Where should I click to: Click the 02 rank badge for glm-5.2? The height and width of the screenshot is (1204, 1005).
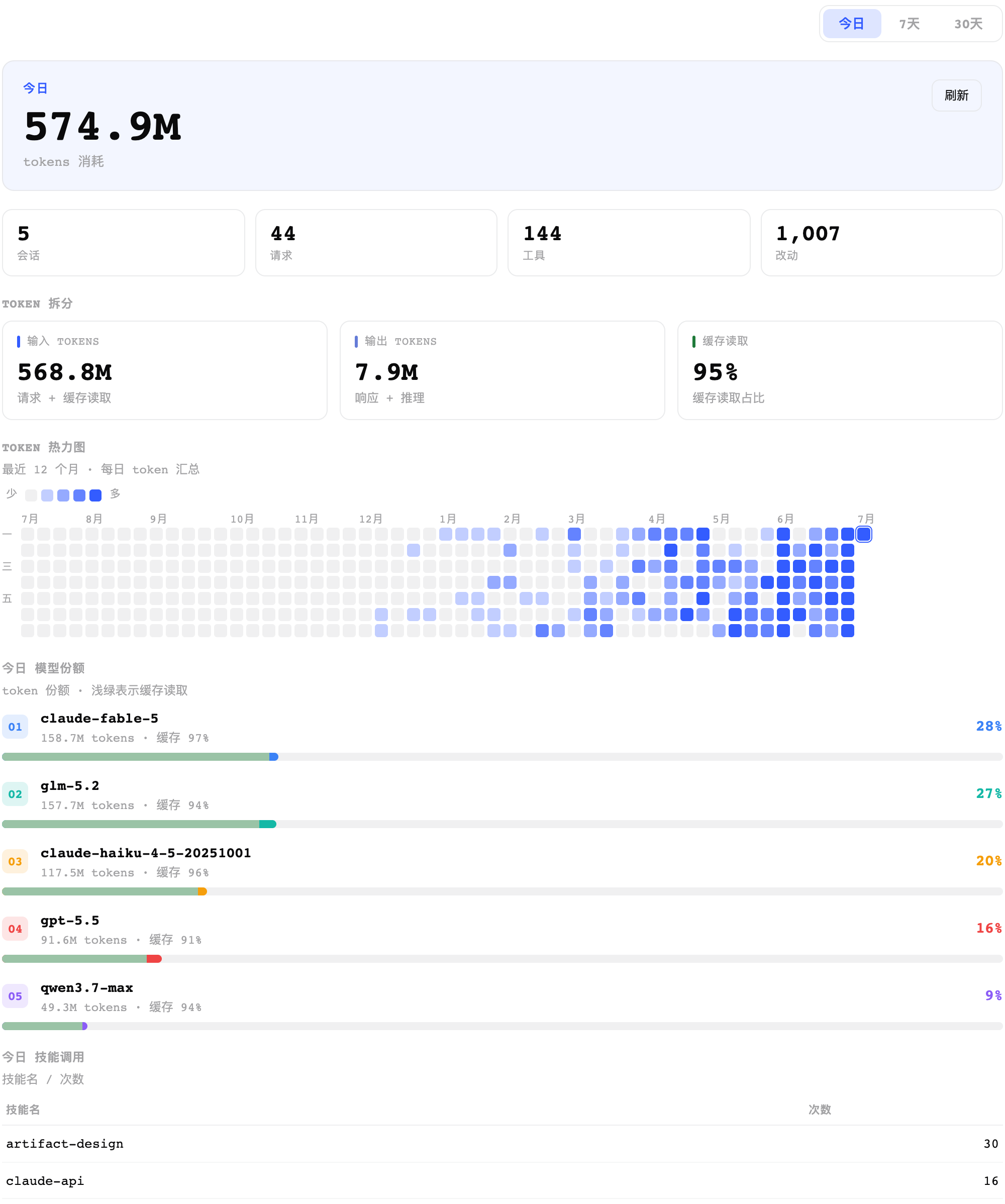click(x=15, y=794)
